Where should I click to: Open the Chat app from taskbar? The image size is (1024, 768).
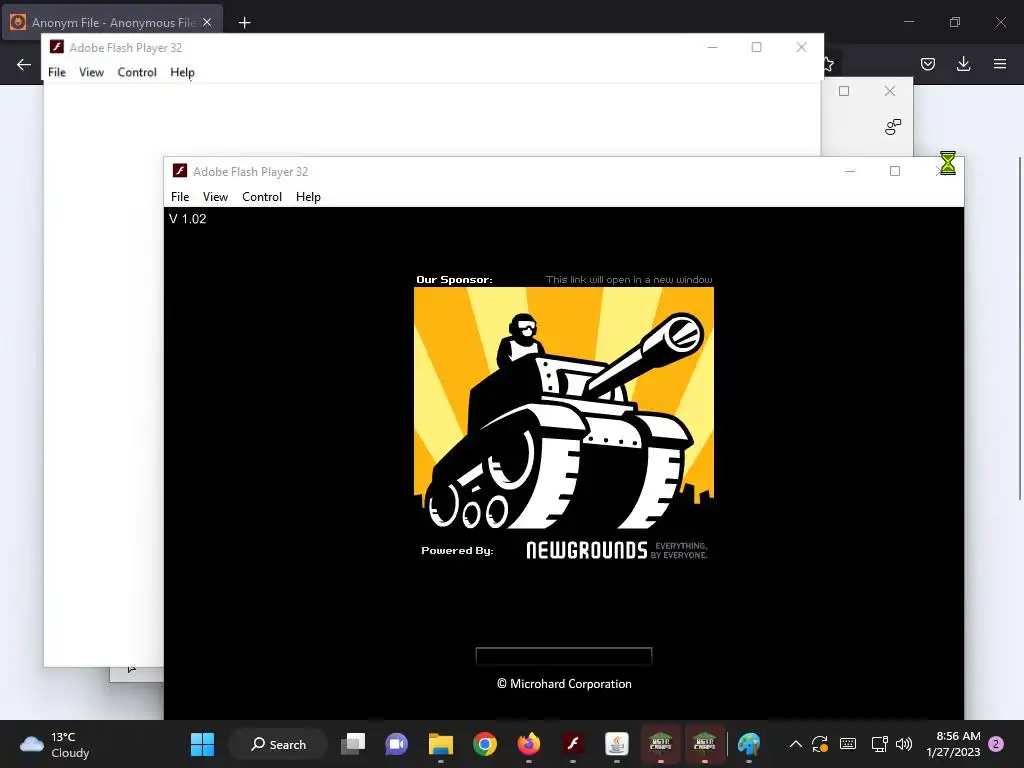point(396,744)
